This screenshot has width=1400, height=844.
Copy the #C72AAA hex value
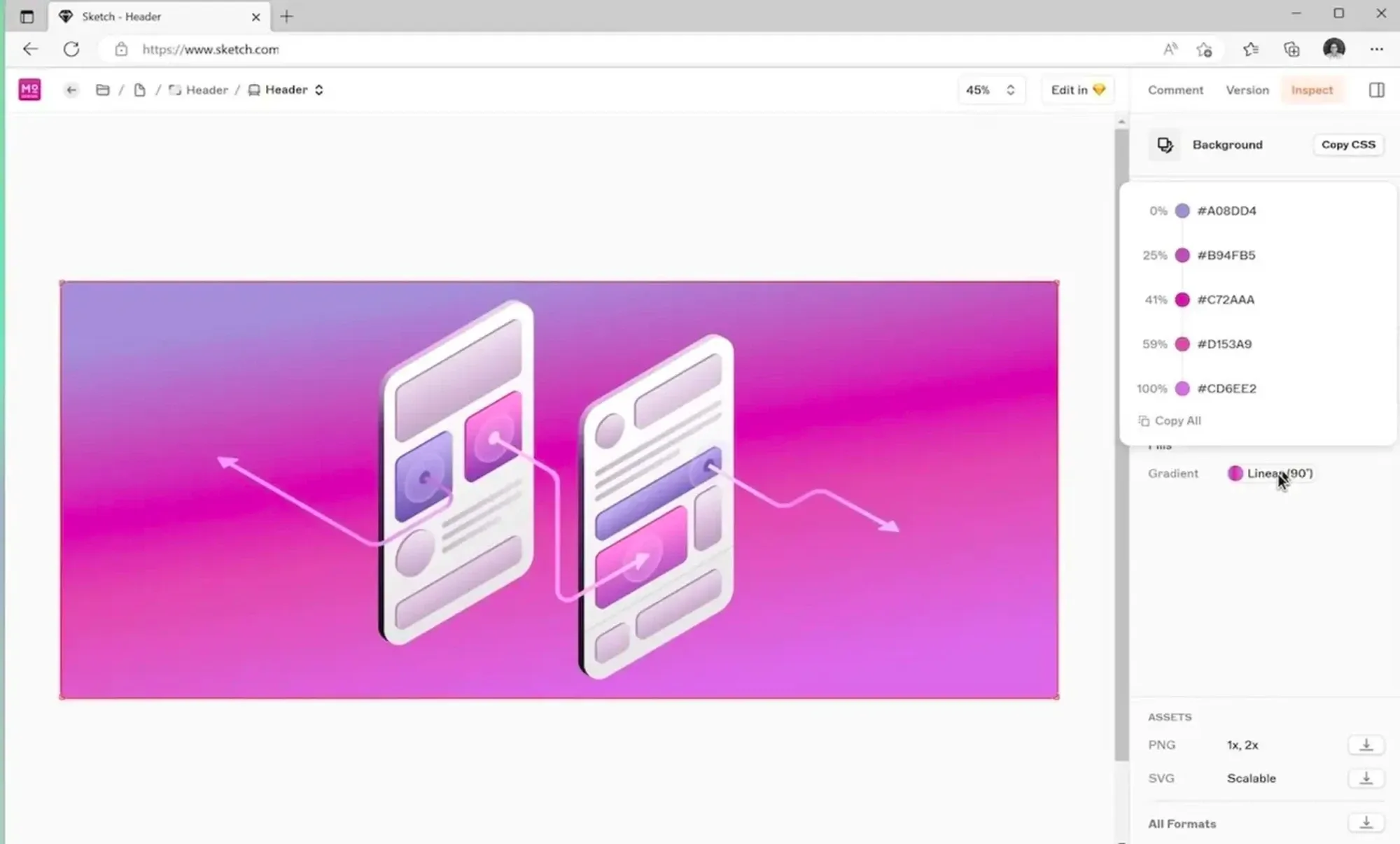pyautogui.click(x=1226, y=300)
